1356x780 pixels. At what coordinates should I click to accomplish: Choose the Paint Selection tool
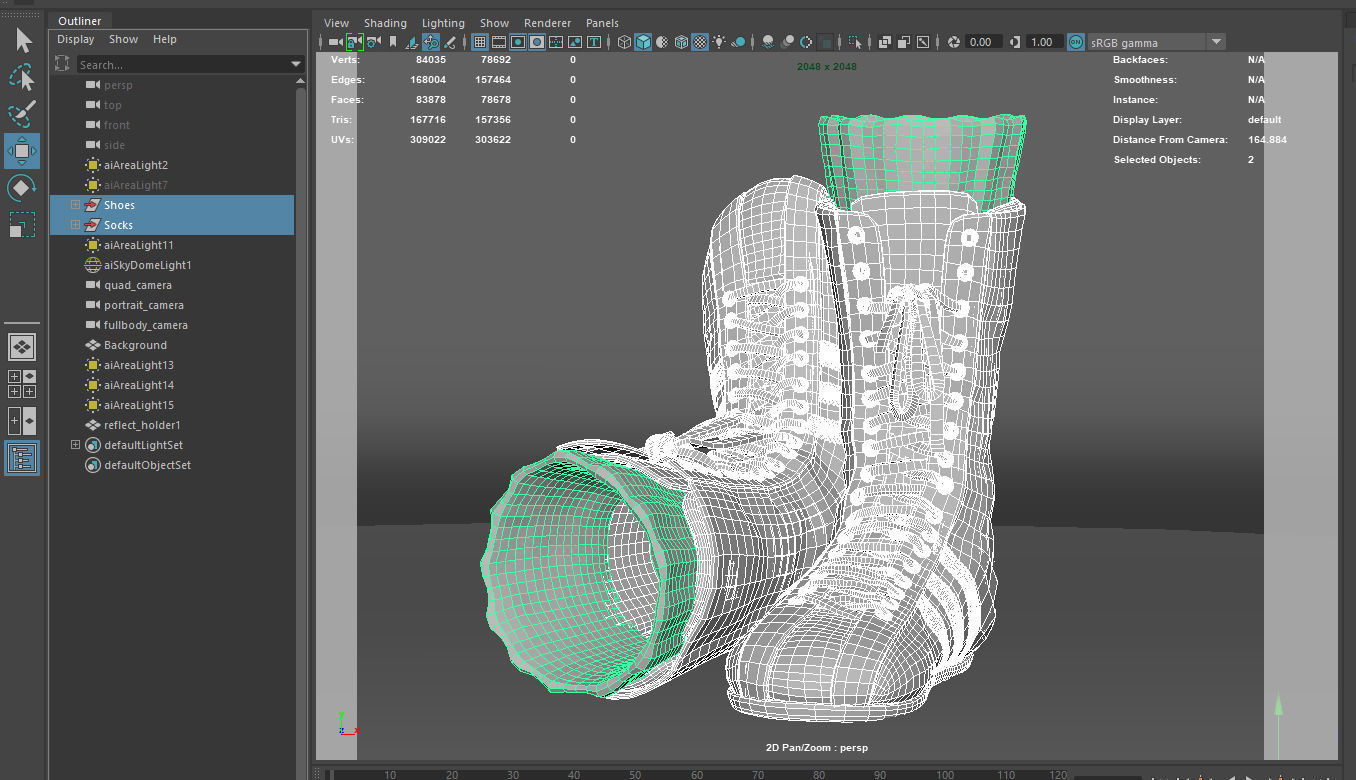coord(22,114)
